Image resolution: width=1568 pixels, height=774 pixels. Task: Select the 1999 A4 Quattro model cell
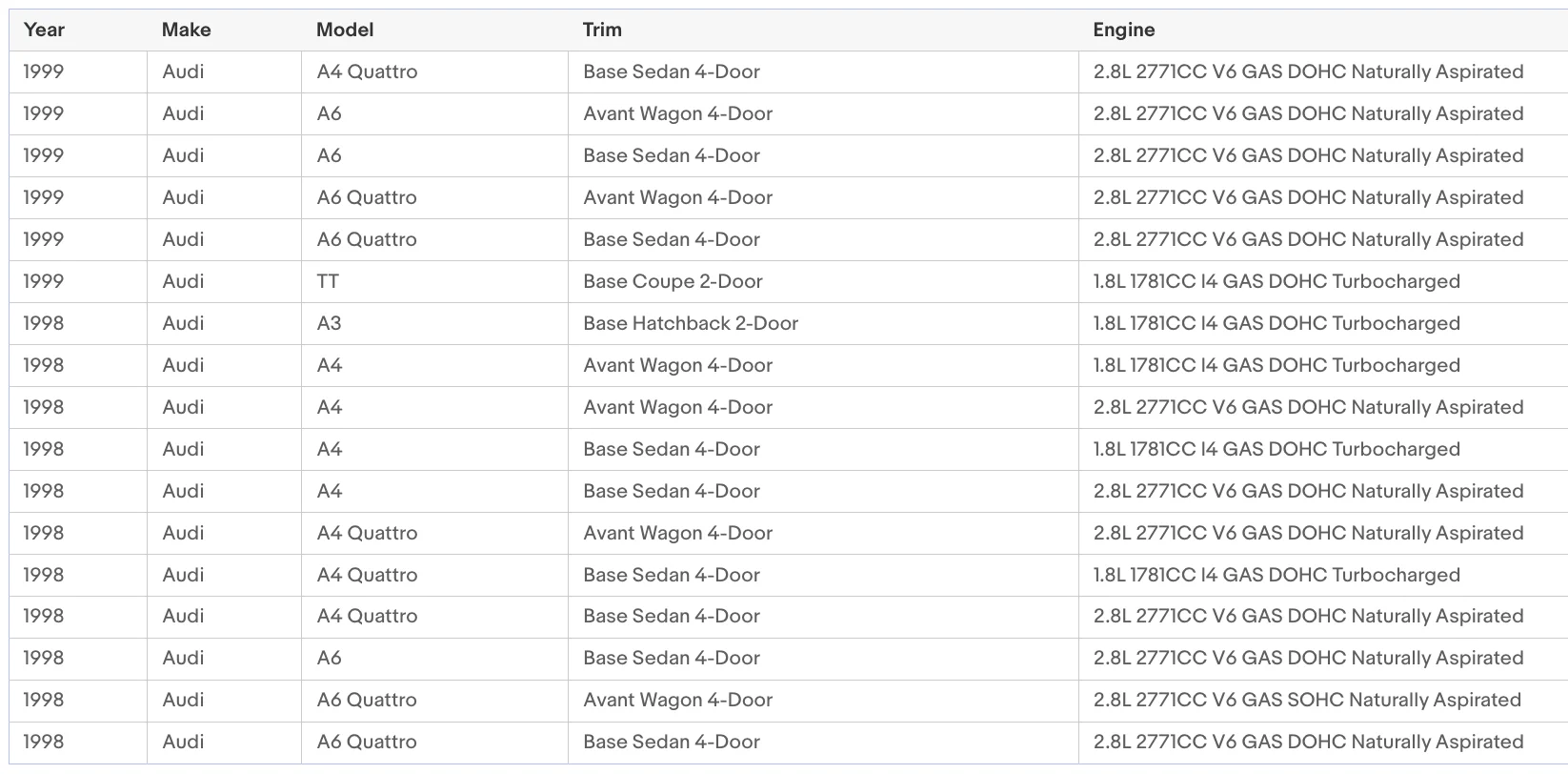tap(434, 71)
